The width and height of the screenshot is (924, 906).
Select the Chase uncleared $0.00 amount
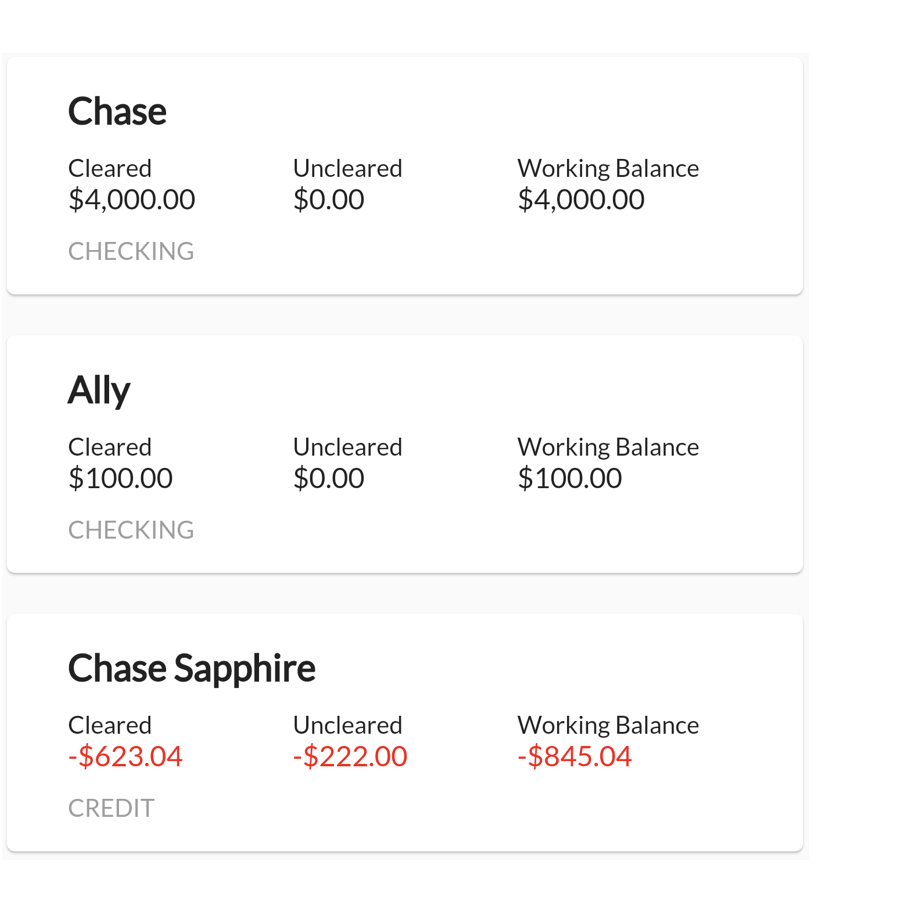point(328,200)
